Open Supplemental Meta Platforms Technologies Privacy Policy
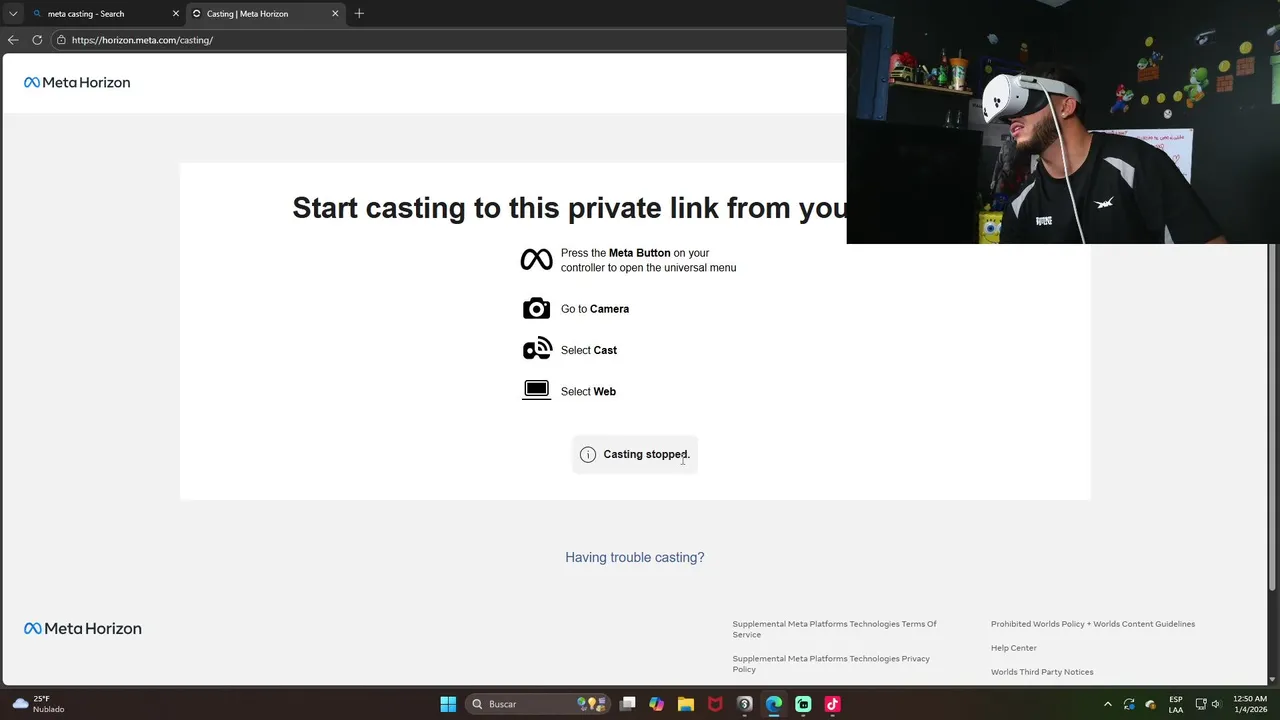 [831, 664]
